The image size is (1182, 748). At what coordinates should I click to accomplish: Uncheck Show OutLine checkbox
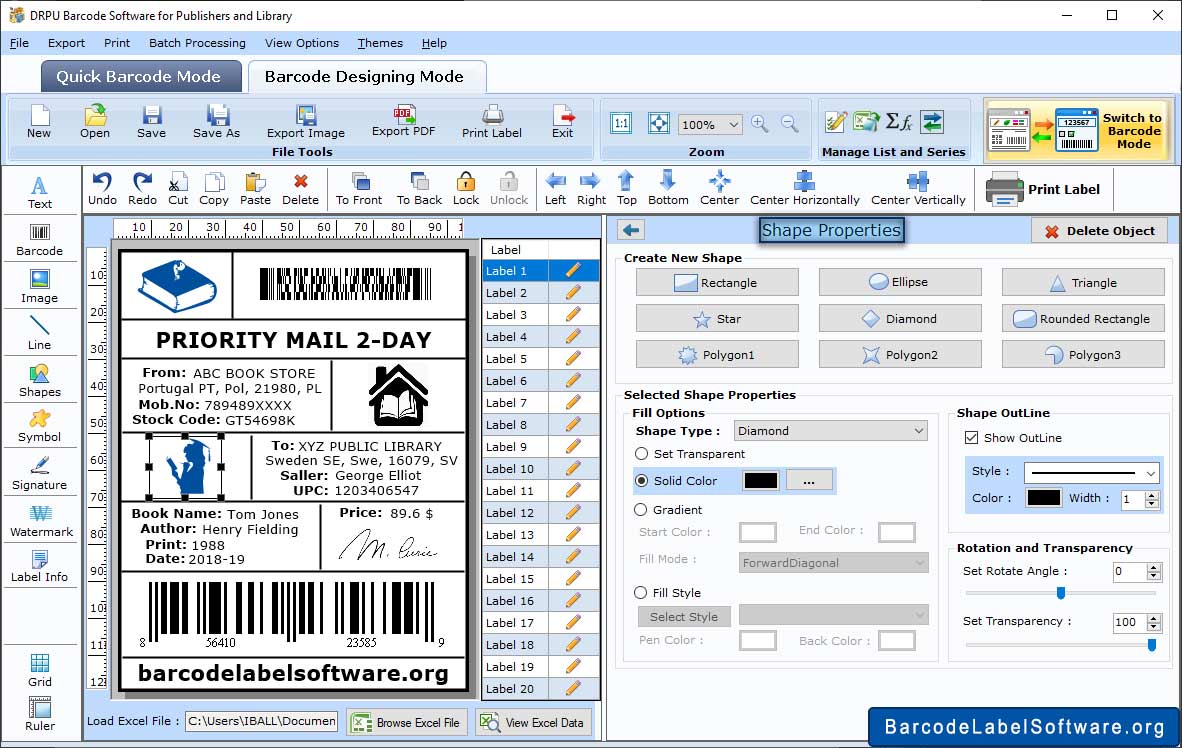pyautogui.click(x=972, y=437)
